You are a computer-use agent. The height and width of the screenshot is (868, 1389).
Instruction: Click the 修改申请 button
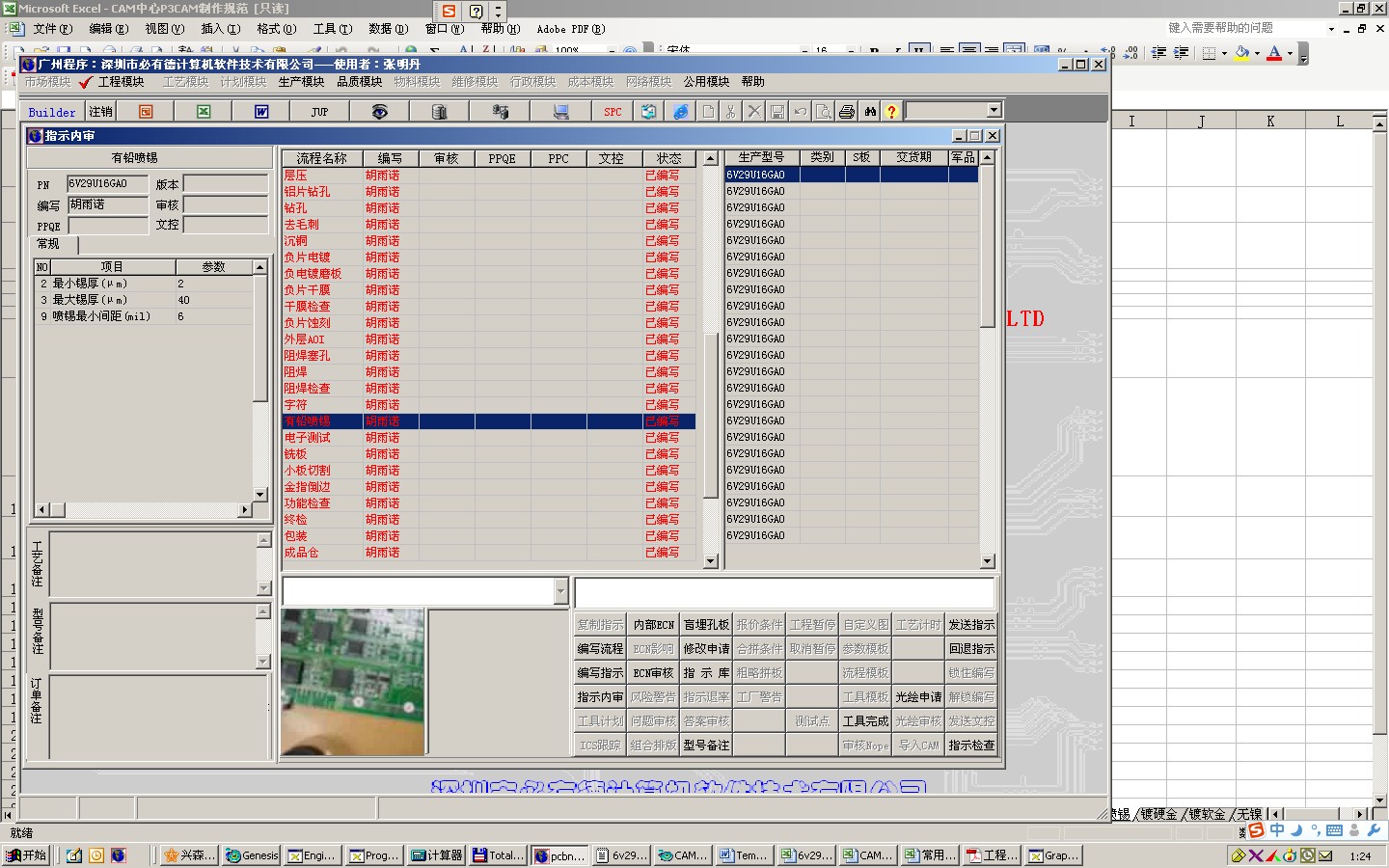pos(706,649)
